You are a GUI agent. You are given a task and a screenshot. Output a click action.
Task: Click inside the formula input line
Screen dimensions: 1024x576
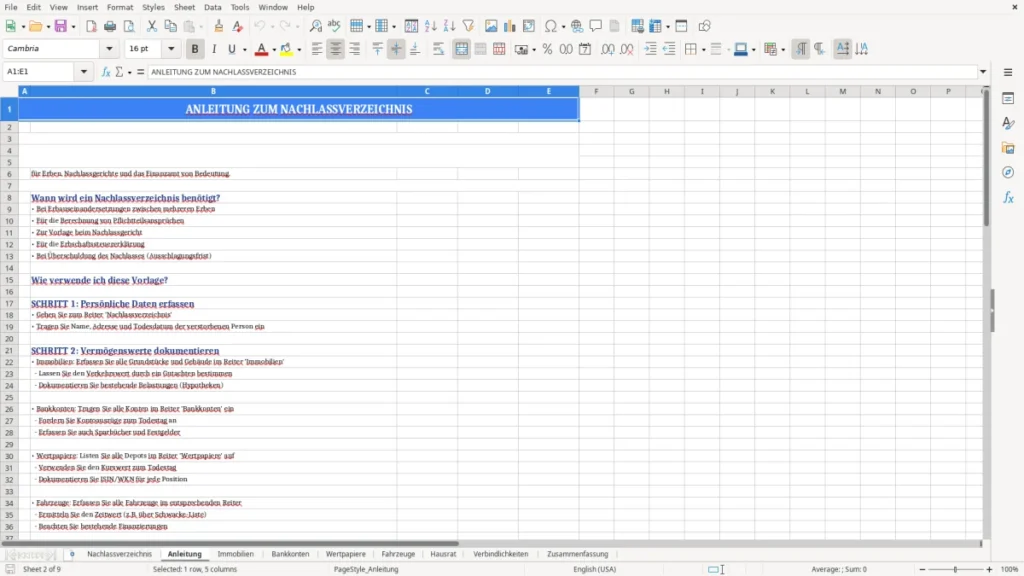[x=562, y=72]
